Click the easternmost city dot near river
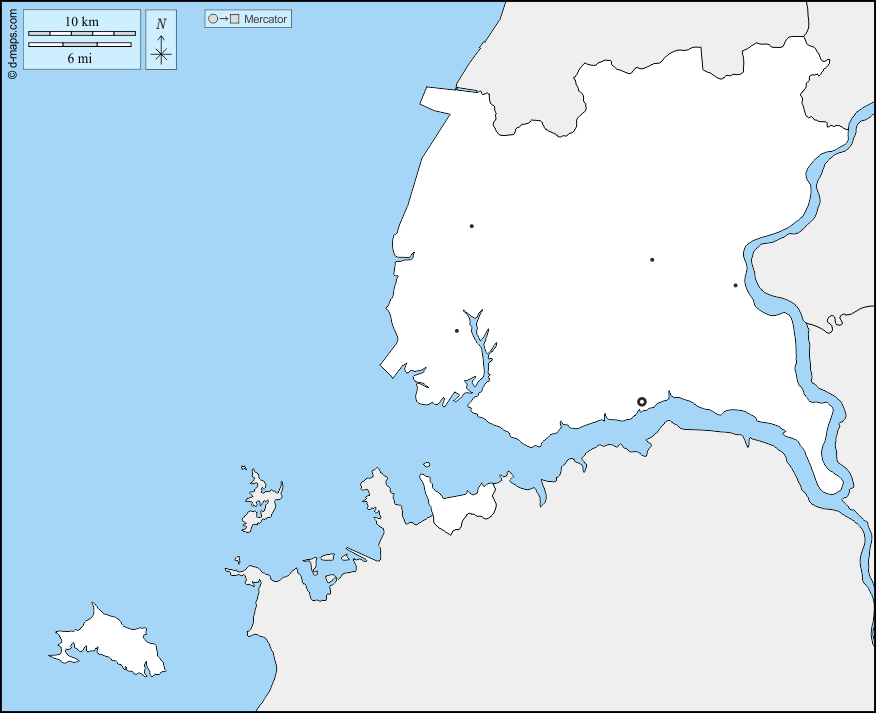 (x=735, y=286)
